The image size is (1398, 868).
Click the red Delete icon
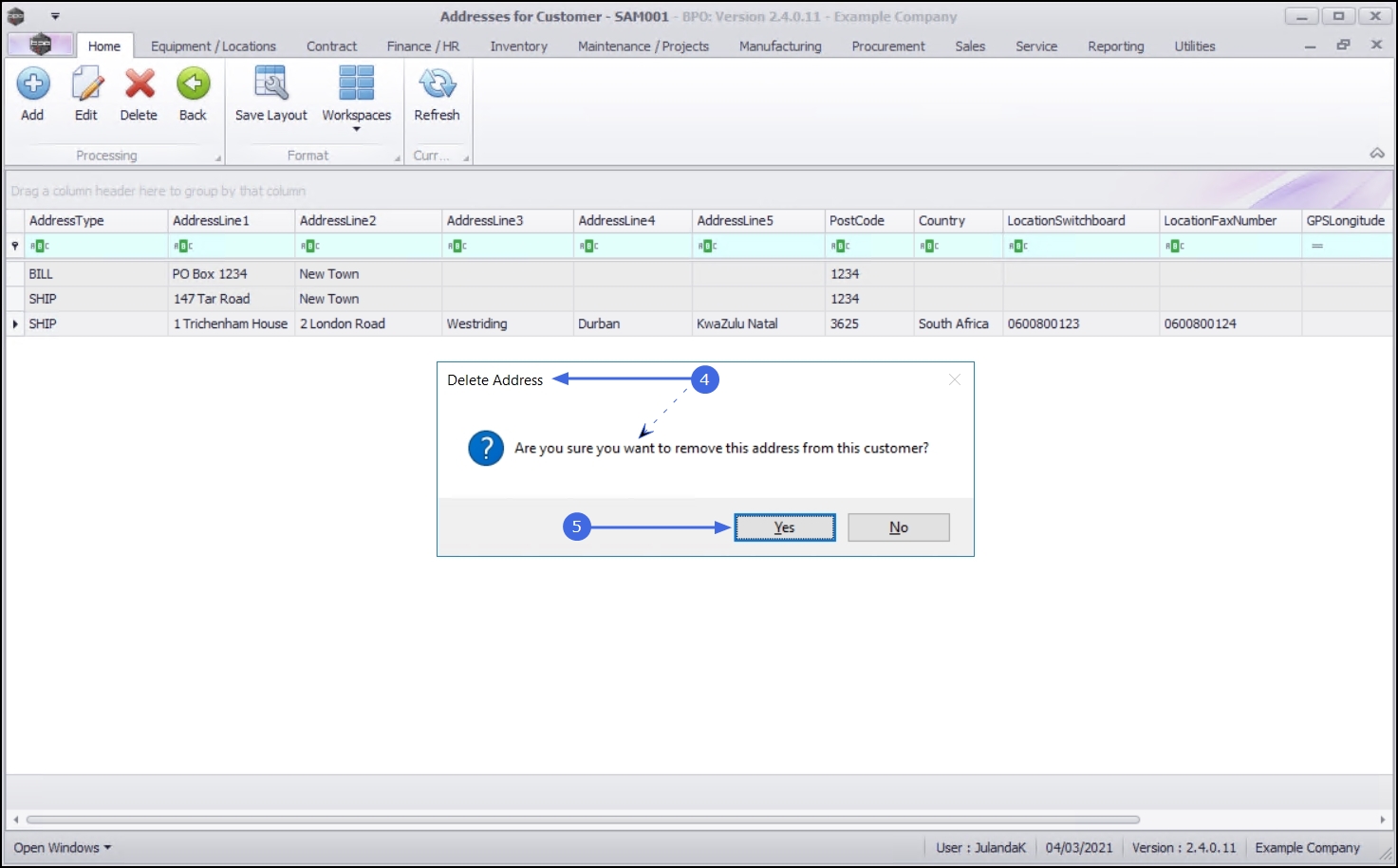point(140,84)
